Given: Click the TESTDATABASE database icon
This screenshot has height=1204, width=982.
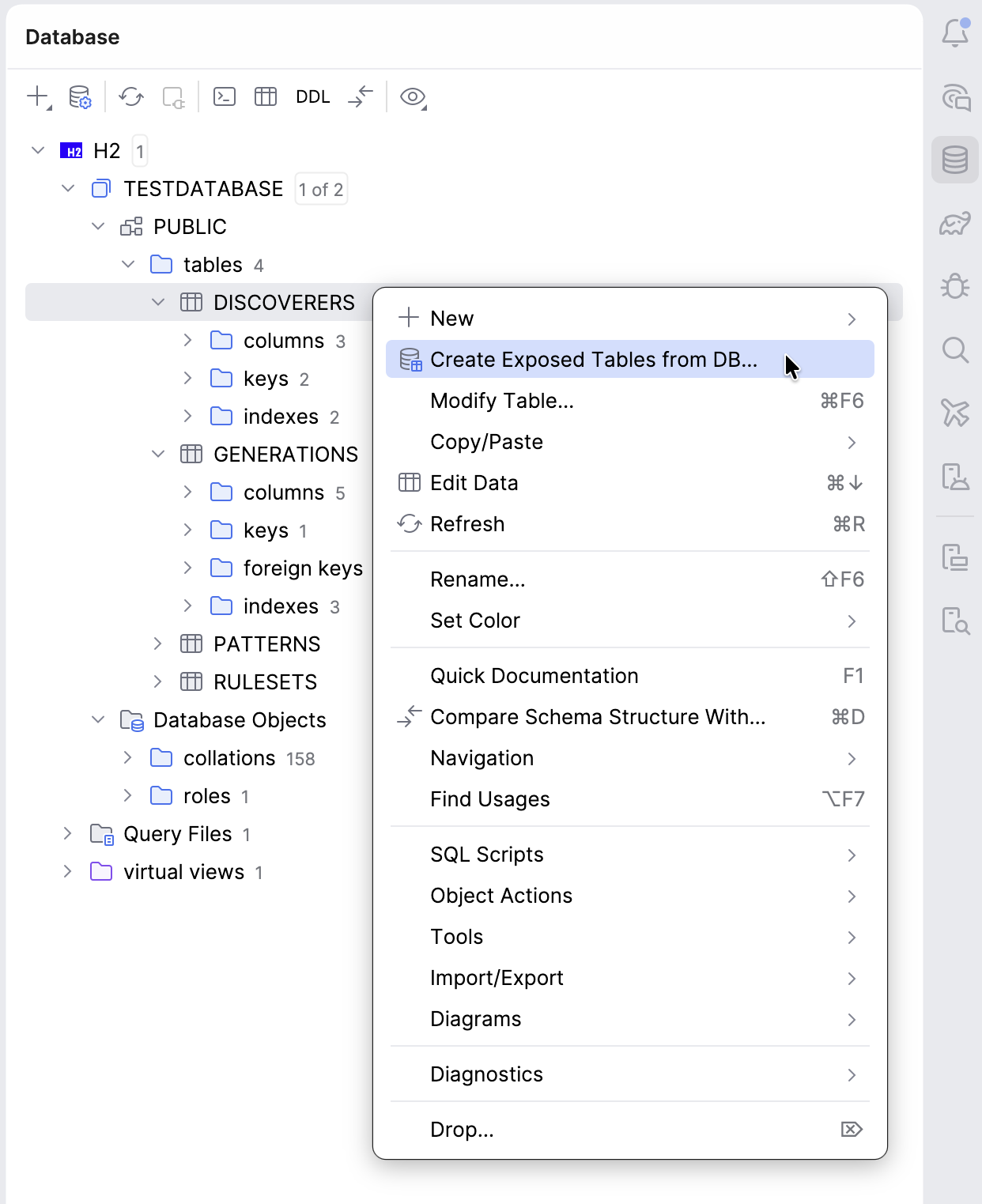Looking at the screenshot, I should (101, 189).
